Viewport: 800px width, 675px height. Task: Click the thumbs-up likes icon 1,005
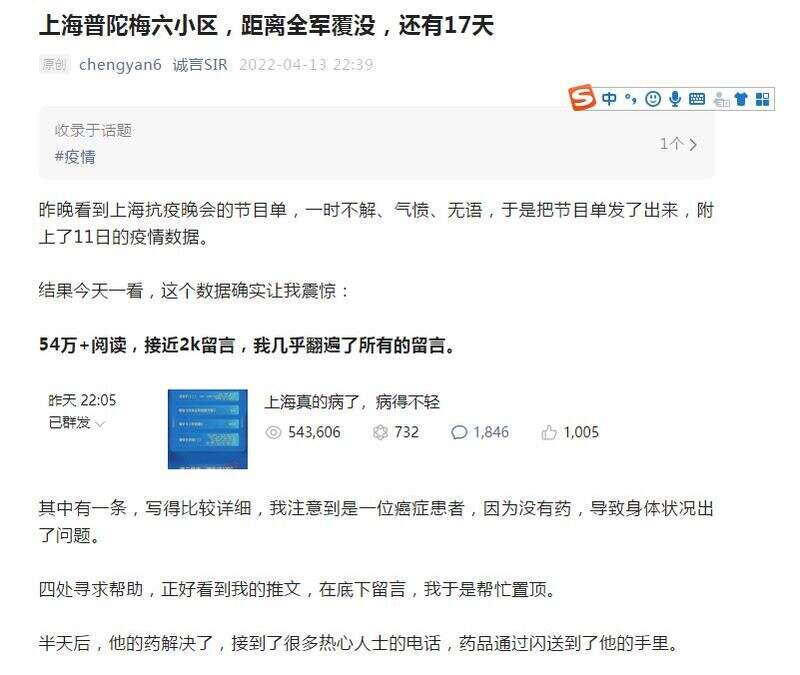pos(549,433)
